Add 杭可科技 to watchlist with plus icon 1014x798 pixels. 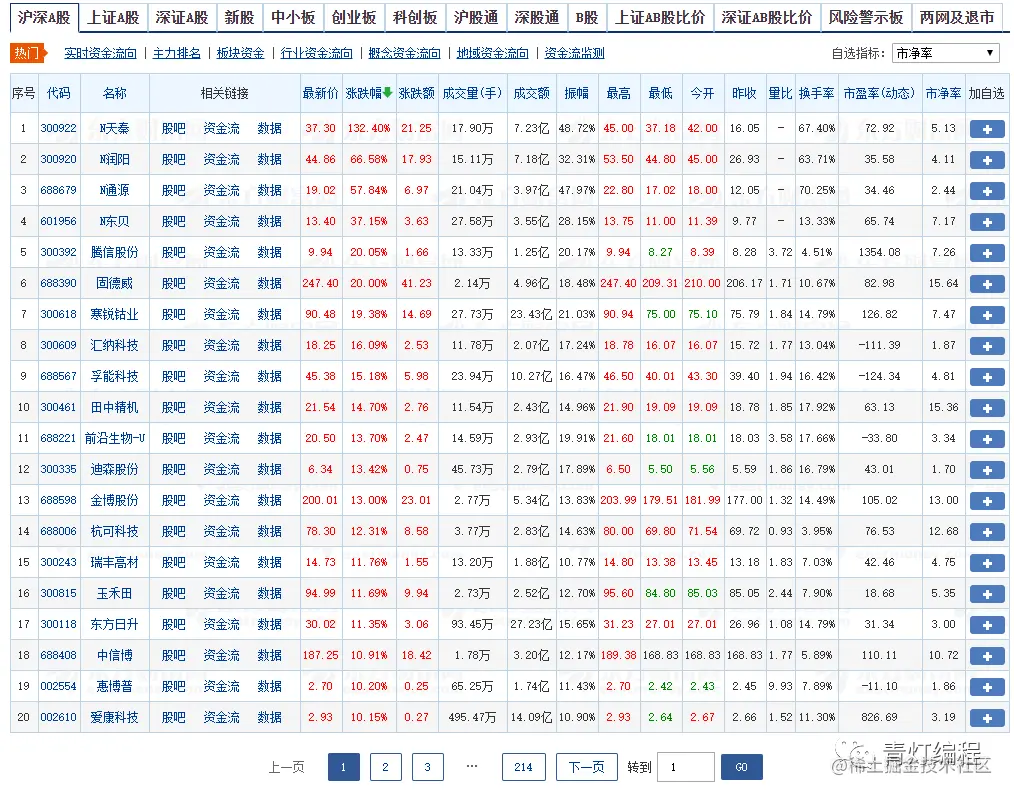coord(987,531)
